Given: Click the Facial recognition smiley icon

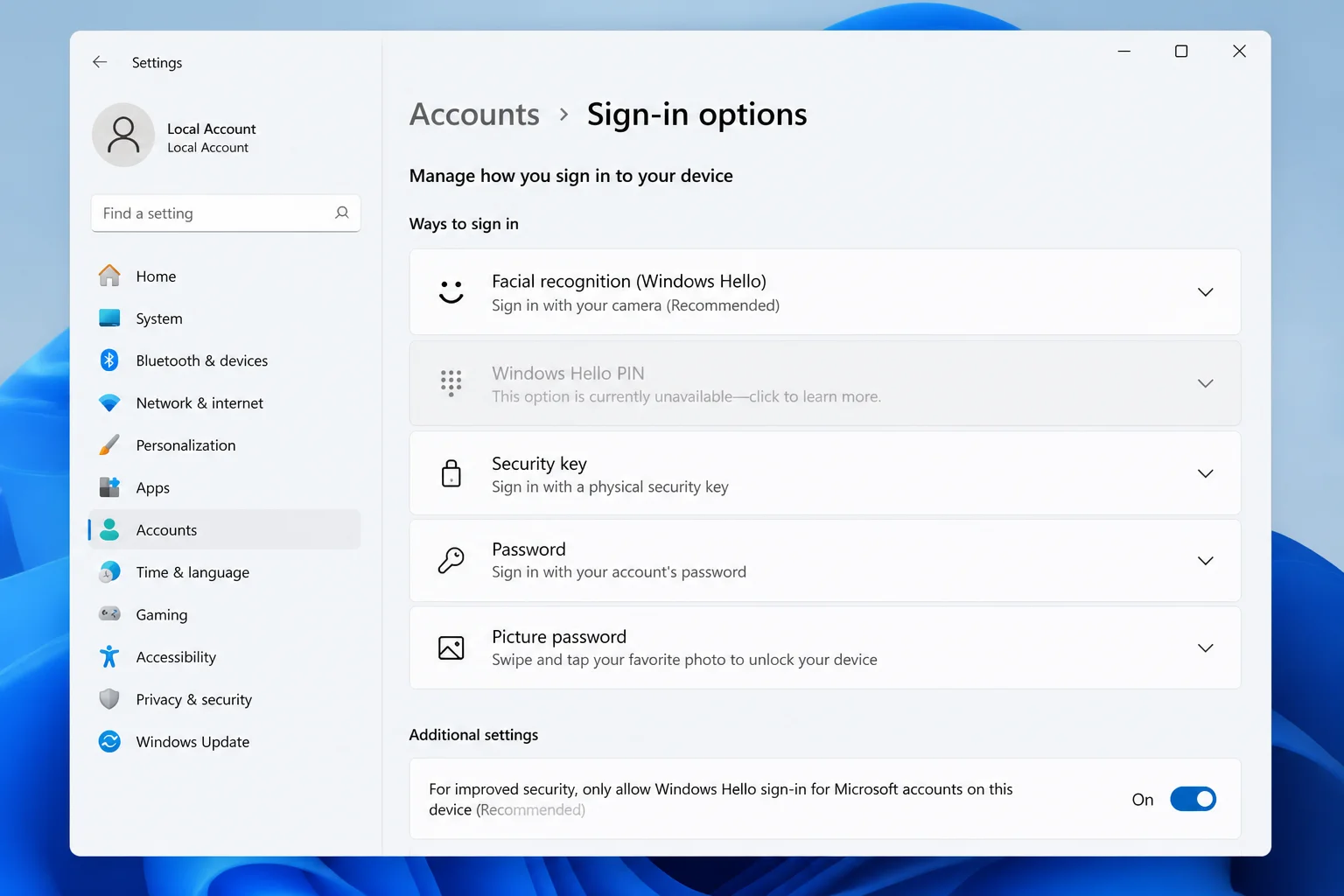Looking at the screenshot, I should click(451, 291).
